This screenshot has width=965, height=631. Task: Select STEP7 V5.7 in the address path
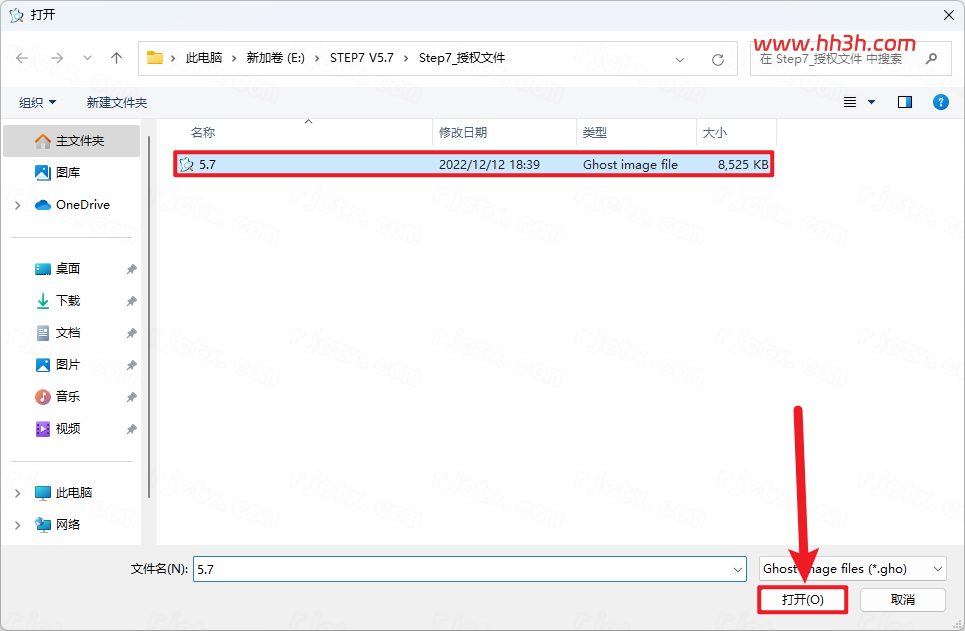361,58
